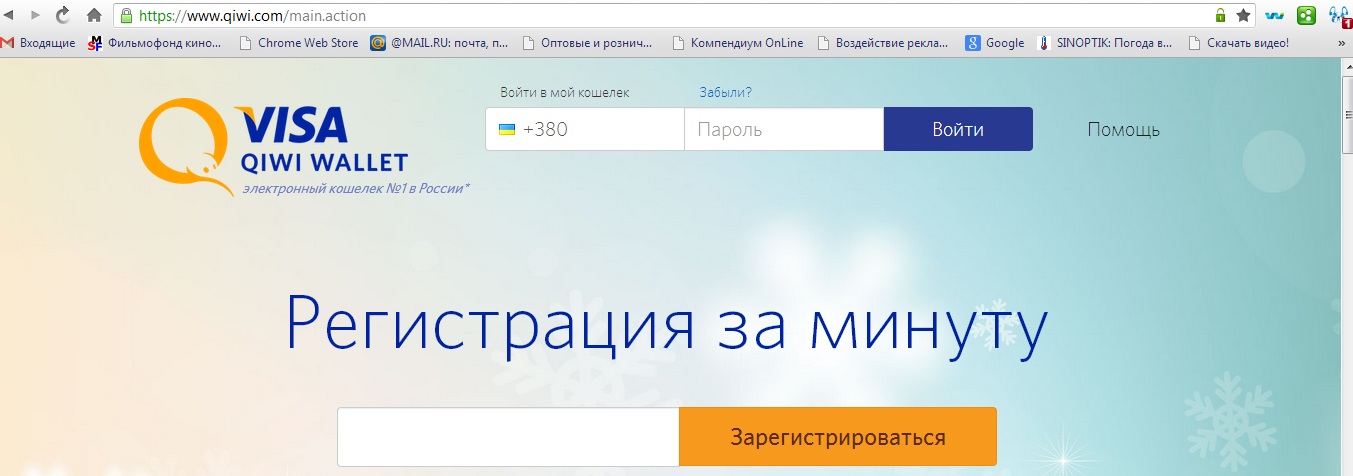Click the Войти в мой кошелек label

[565, 93]
